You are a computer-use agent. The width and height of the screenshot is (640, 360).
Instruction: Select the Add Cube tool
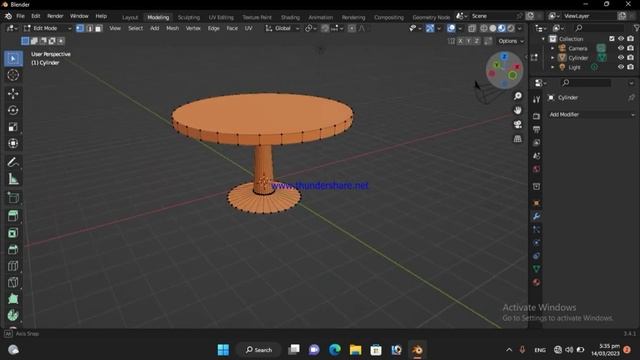click(13, 198)
